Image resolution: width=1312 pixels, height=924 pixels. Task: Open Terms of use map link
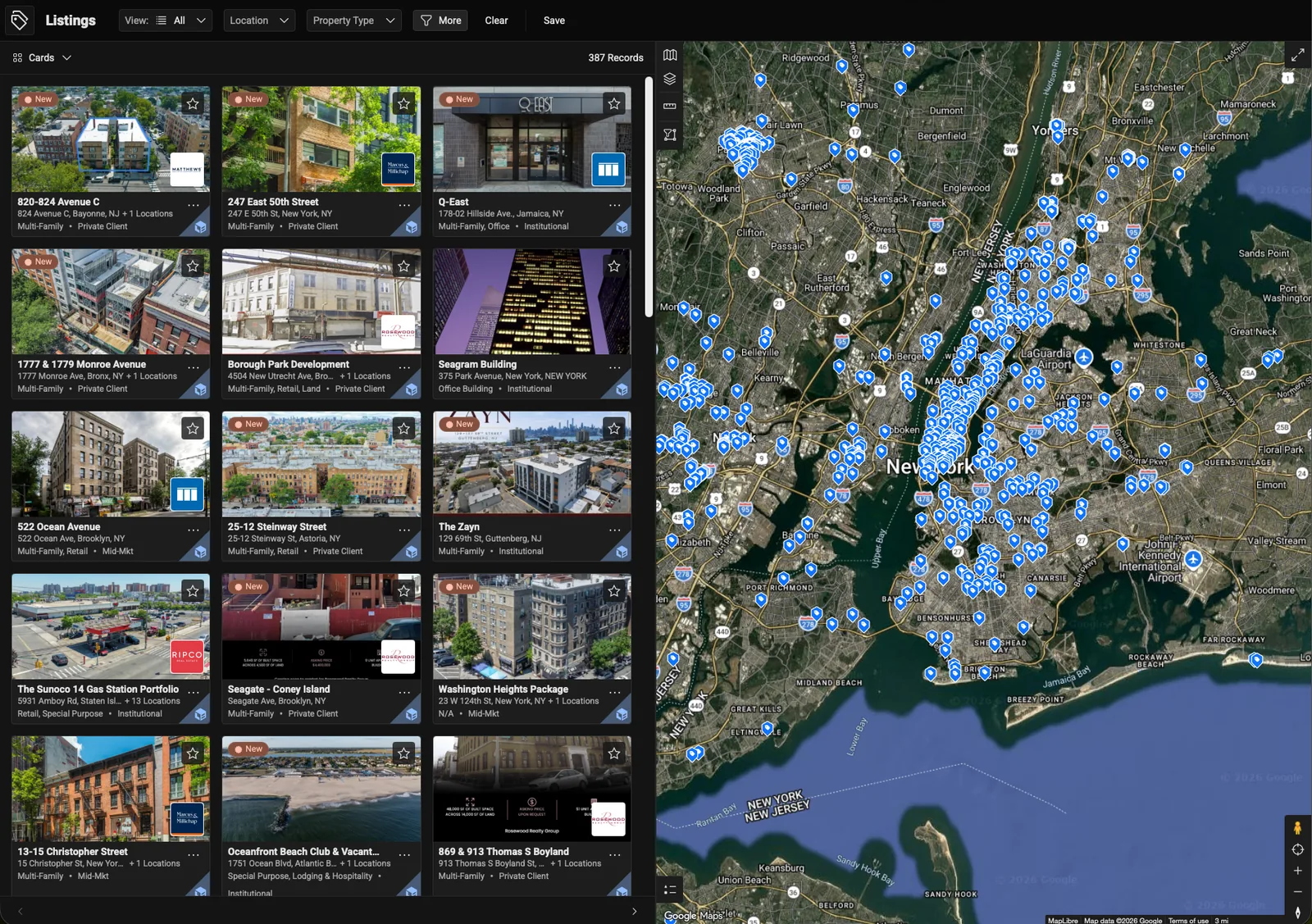tap(1188, 920)
